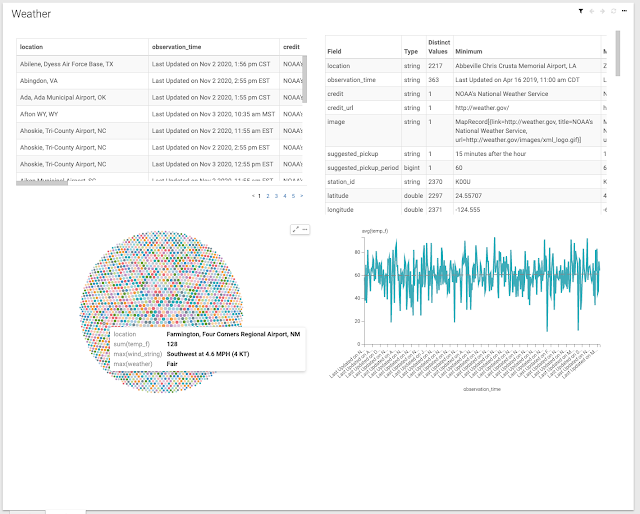This screenshot has width=640, height=514.
Task: Click the Nov 2 2020, 11:55 am EST cell
Action: [x=214, y=131]
